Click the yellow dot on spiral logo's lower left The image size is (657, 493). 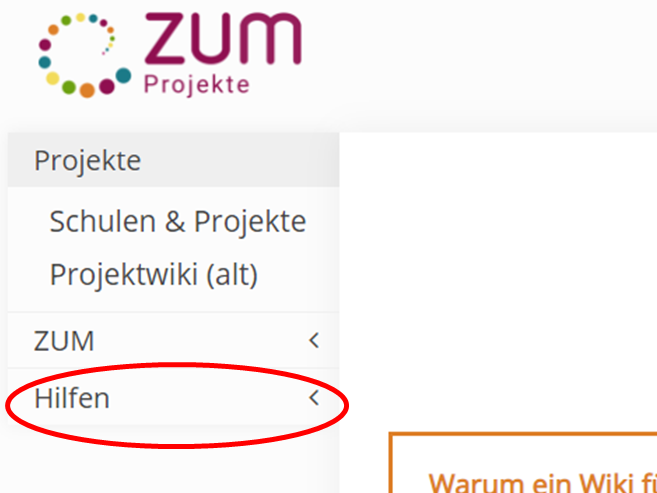[52, 78]
